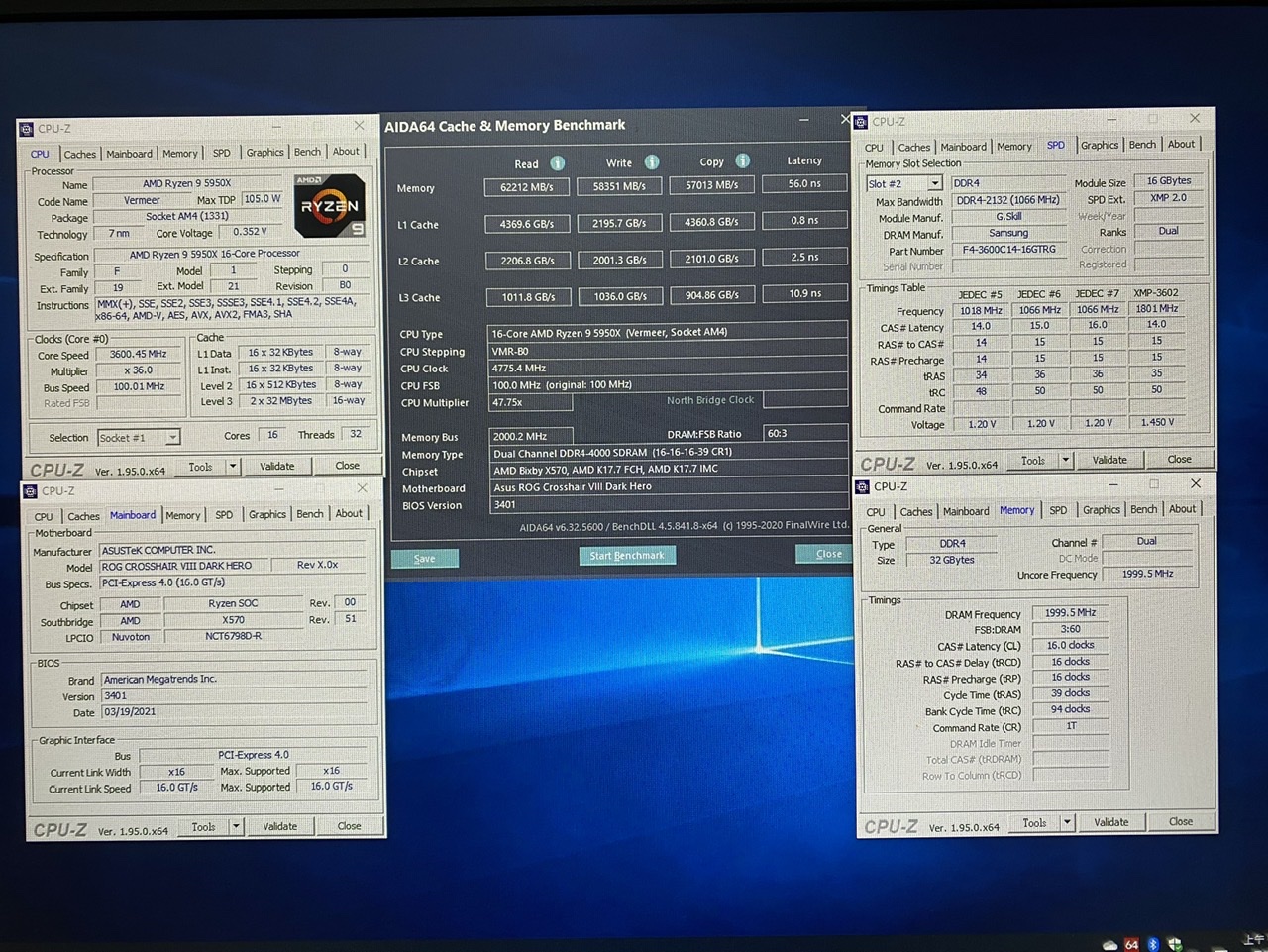Click the Memory Bus field 2000.2 MHz
Image resolution: width=1268 pixels, height=952 pixels.
tap(531, 436)
